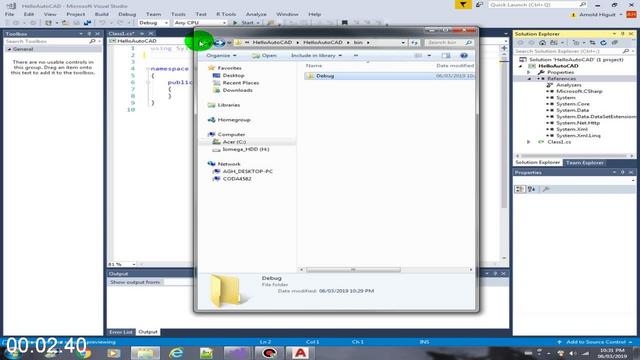Switch to the Class1.cs editor tab
640x360 pixels.
pos(121,34)
